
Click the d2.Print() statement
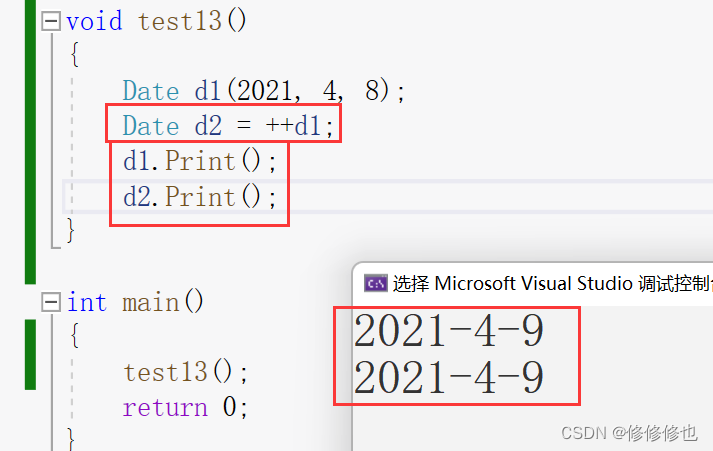(x=199, y=196)
